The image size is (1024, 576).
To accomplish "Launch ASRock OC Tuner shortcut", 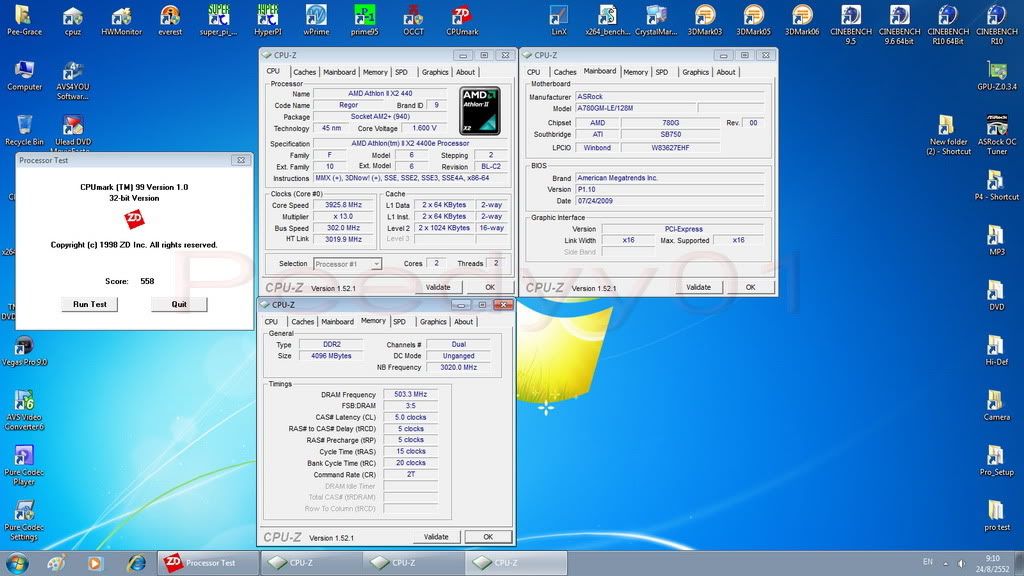I will pyautogui.click(x=997, y=135).
